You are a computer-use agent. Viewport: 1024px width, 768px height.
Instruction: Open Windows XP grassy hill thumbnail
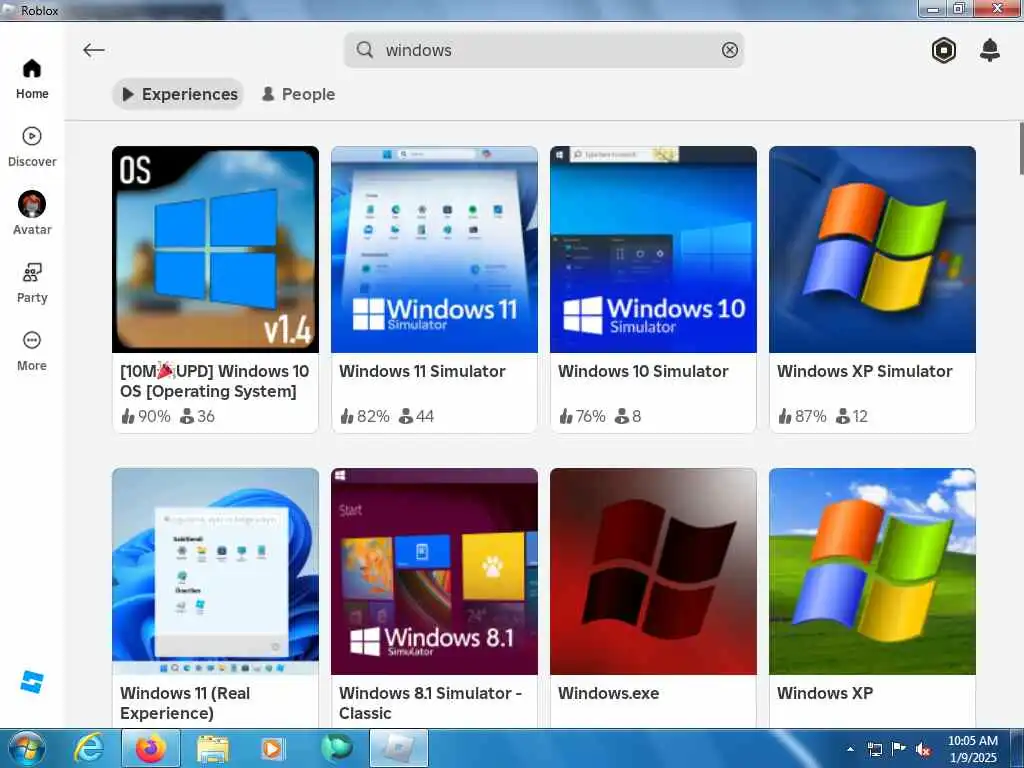(872, 571)
